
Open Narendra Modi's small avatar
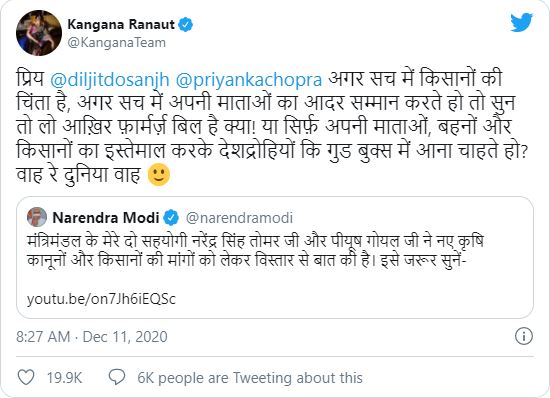coord(37,217)
